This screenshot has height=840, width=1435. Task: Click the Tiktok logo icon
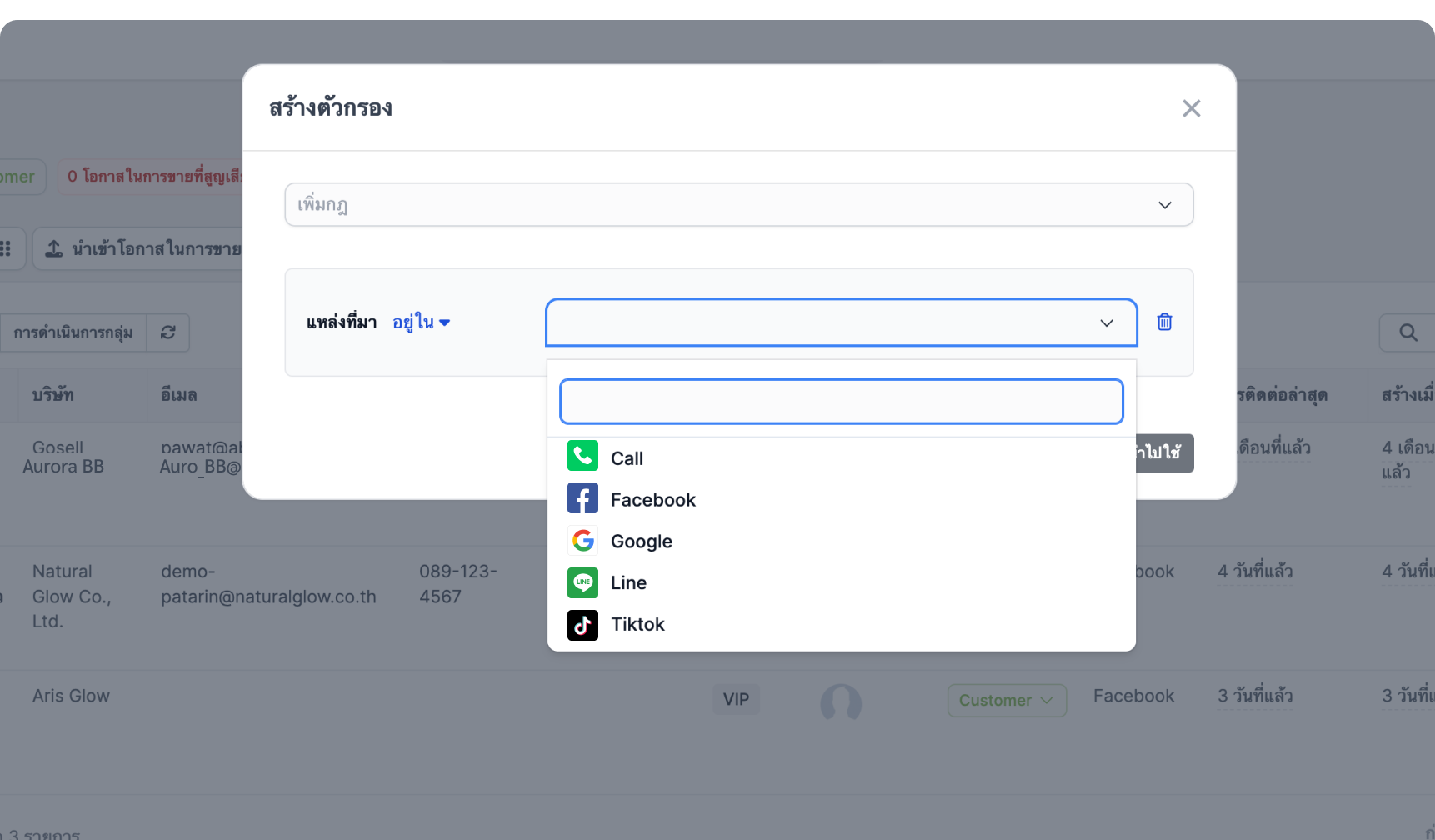click(x=582, y=625)
